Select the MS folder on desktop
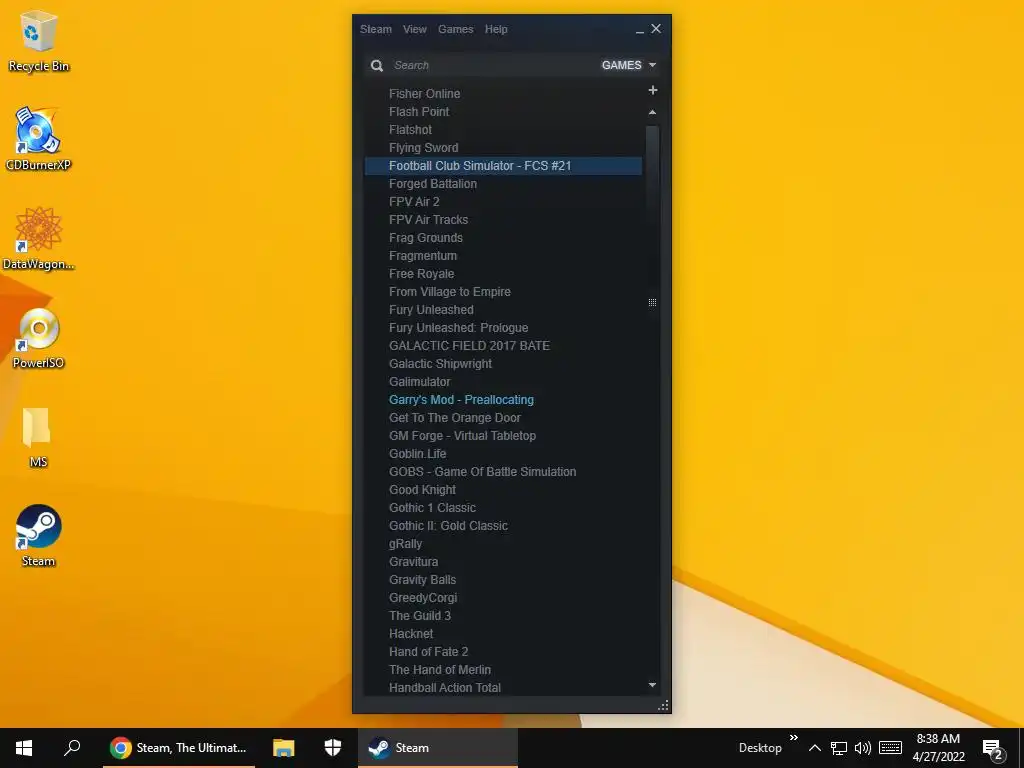Viewport: 1024px width, 768px height. coord(38,436)
